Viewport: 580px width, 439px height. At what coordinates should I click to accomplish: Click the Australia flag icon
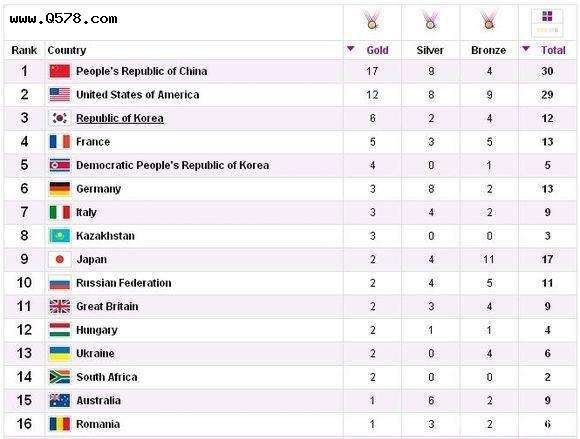pyautogui.click(x=60, y=401)
